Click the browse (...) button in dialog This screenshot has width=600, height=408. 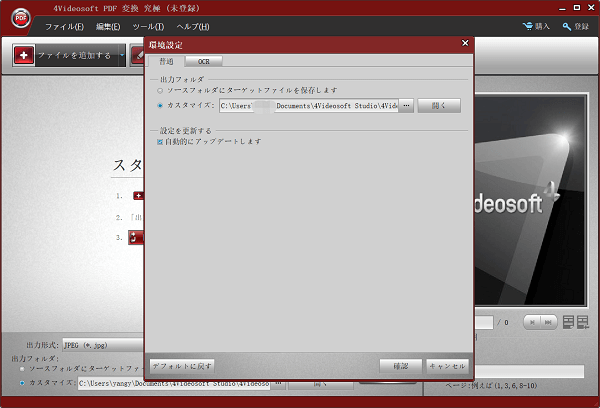(407, 105)
